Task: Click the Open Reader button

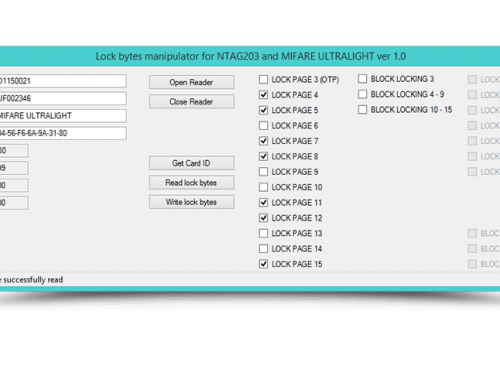Action: pyautogui.click(x=192, y=82)
